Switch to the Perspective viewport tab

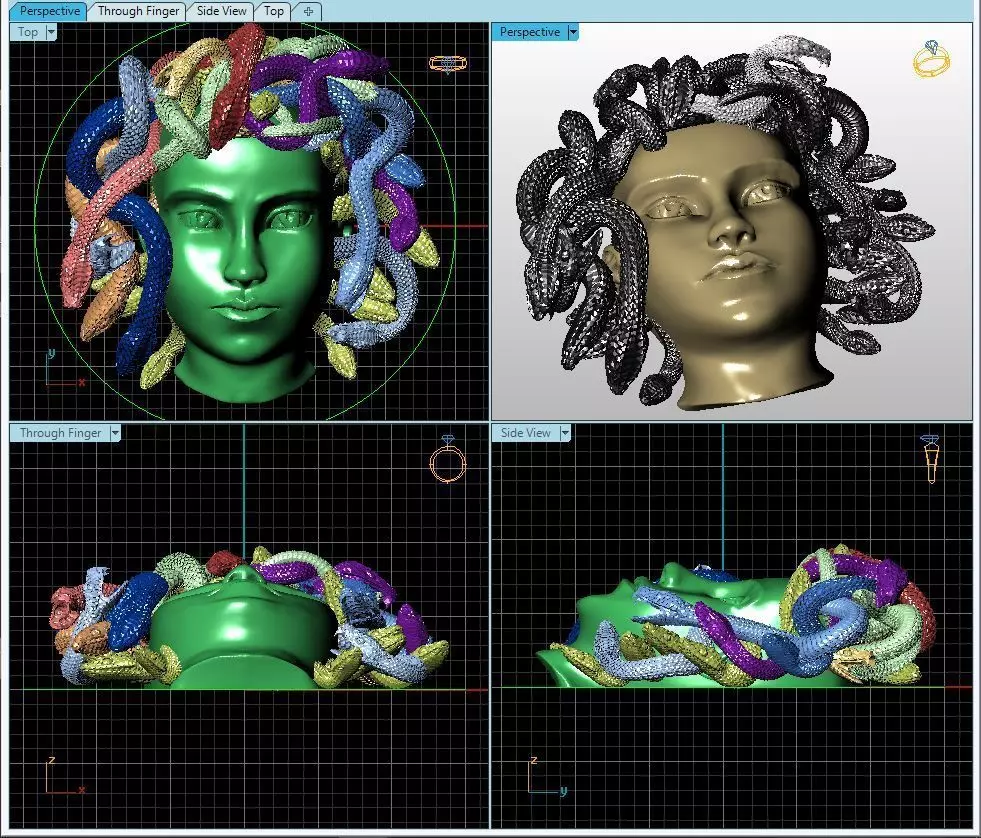49,11
